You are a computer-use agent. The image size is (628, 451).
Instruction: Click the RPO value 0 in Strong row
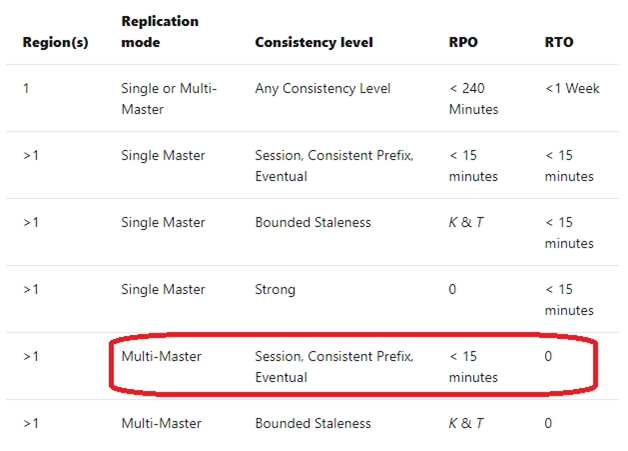click(x=452, y=289)
